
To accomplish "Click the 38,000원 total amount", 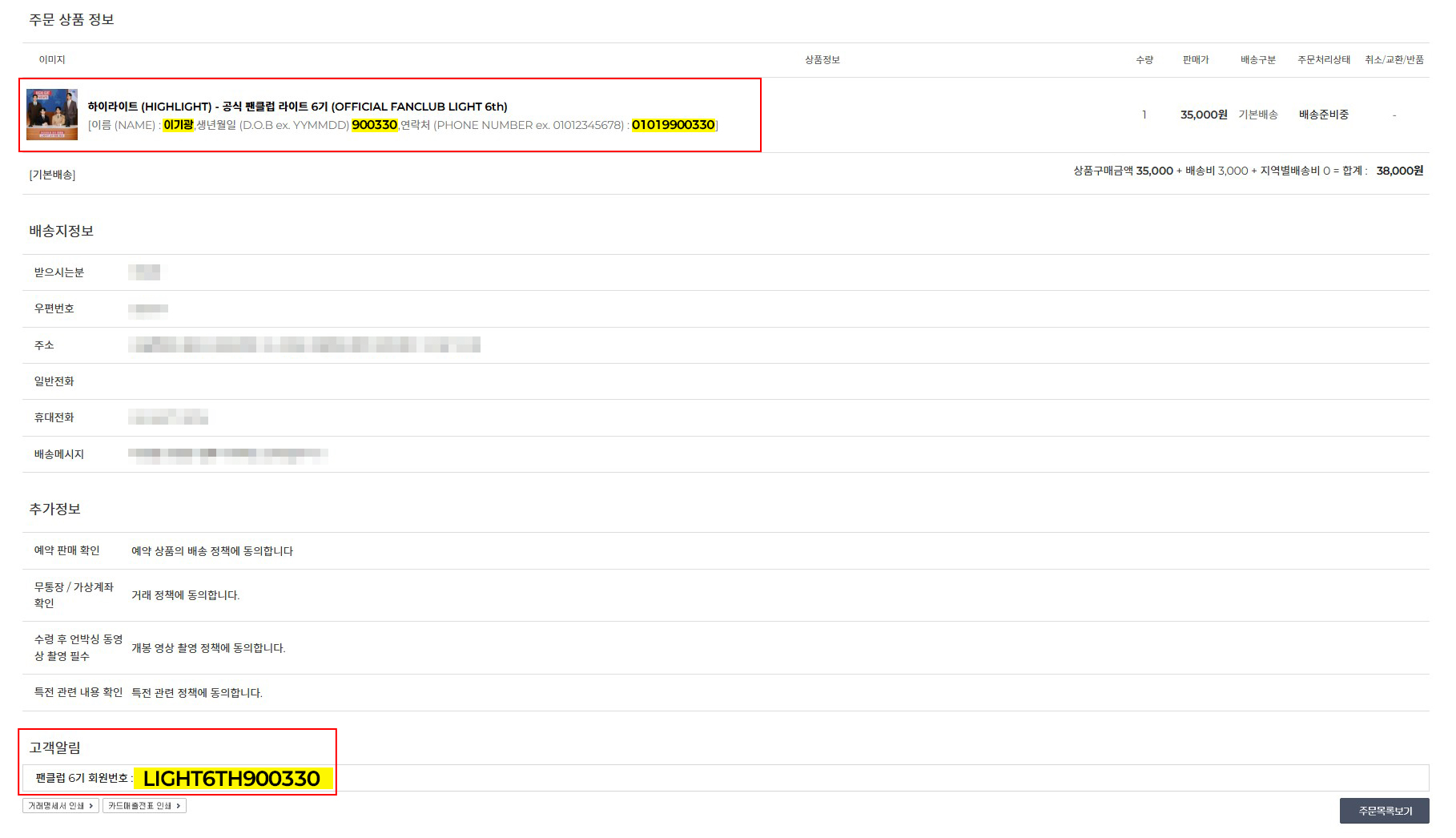I will pyautogui.click(x=1399, y=171).
